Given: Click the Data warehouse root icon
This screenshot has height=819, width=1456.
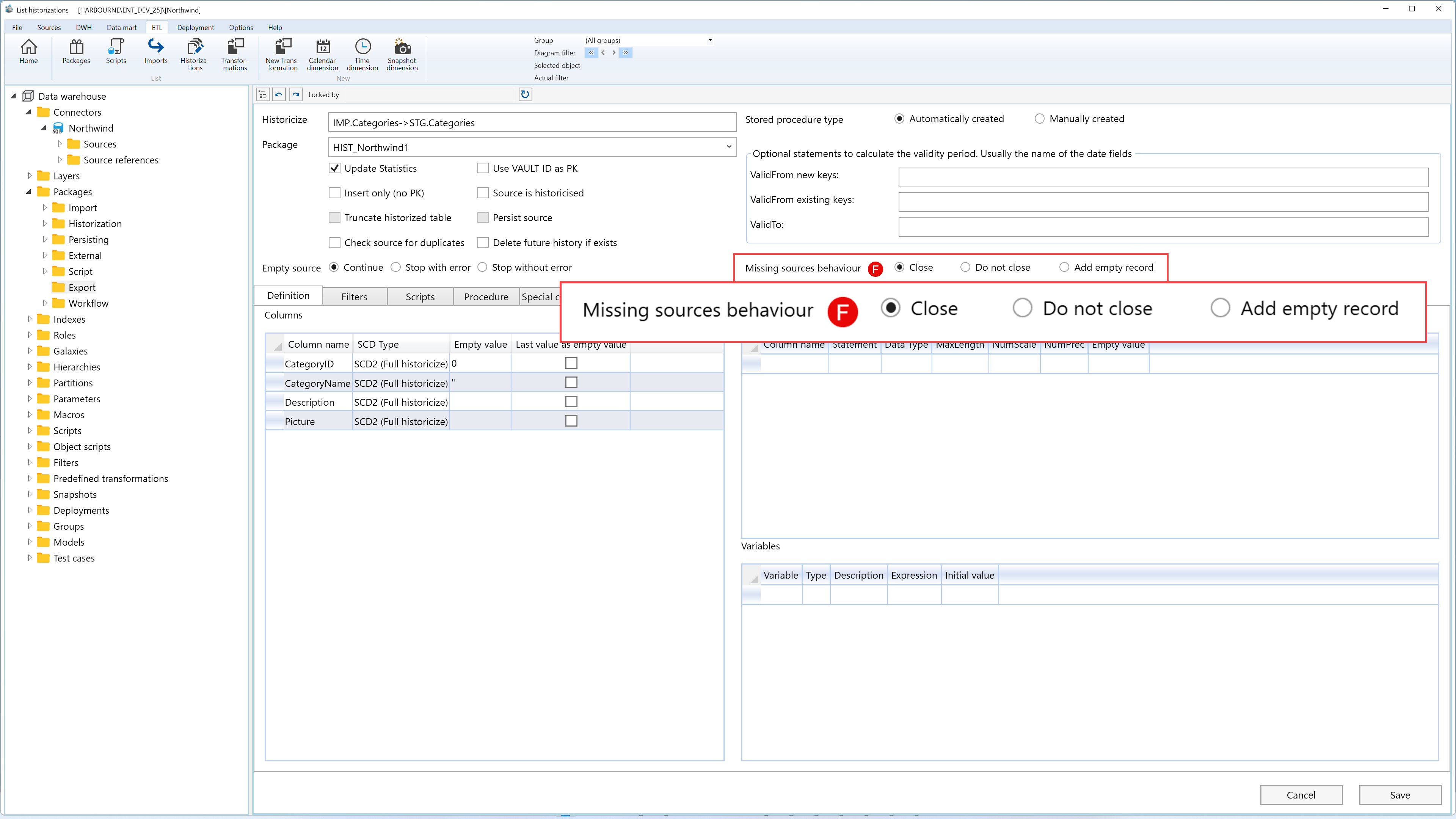Looking at the screenshot, I should [x=28, y=96].
